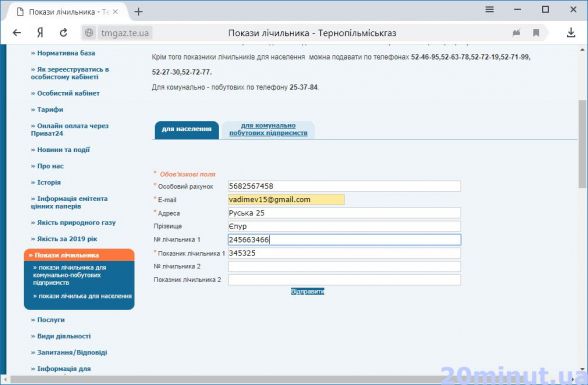
Task: Switch to 'для комунально побутових підприємств' tab
Action: pyautogui.click(x=268, y=130)
